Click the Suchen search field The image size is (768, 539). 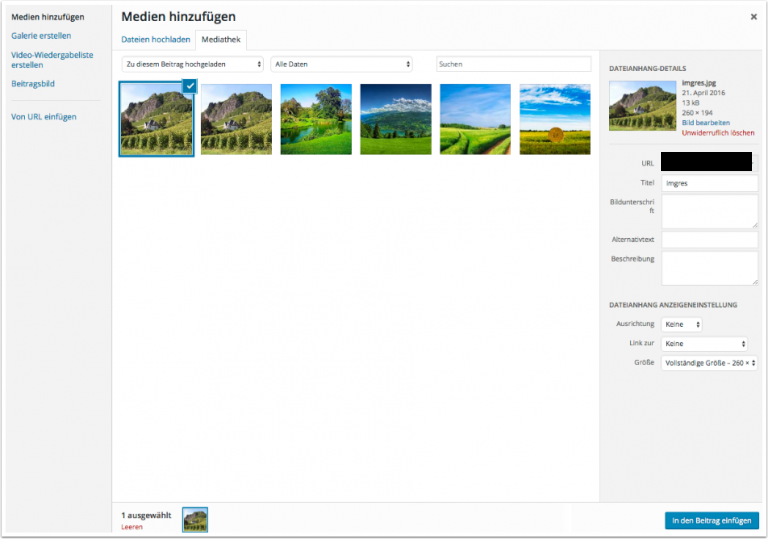[x=514, y=64]
